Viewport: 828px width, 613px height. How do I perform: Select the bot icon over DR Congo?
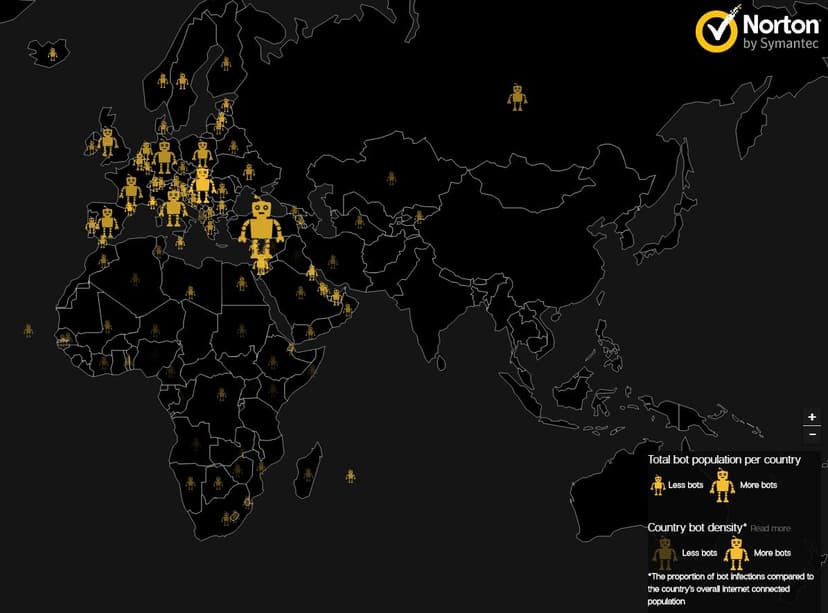(x=221, y=394)
